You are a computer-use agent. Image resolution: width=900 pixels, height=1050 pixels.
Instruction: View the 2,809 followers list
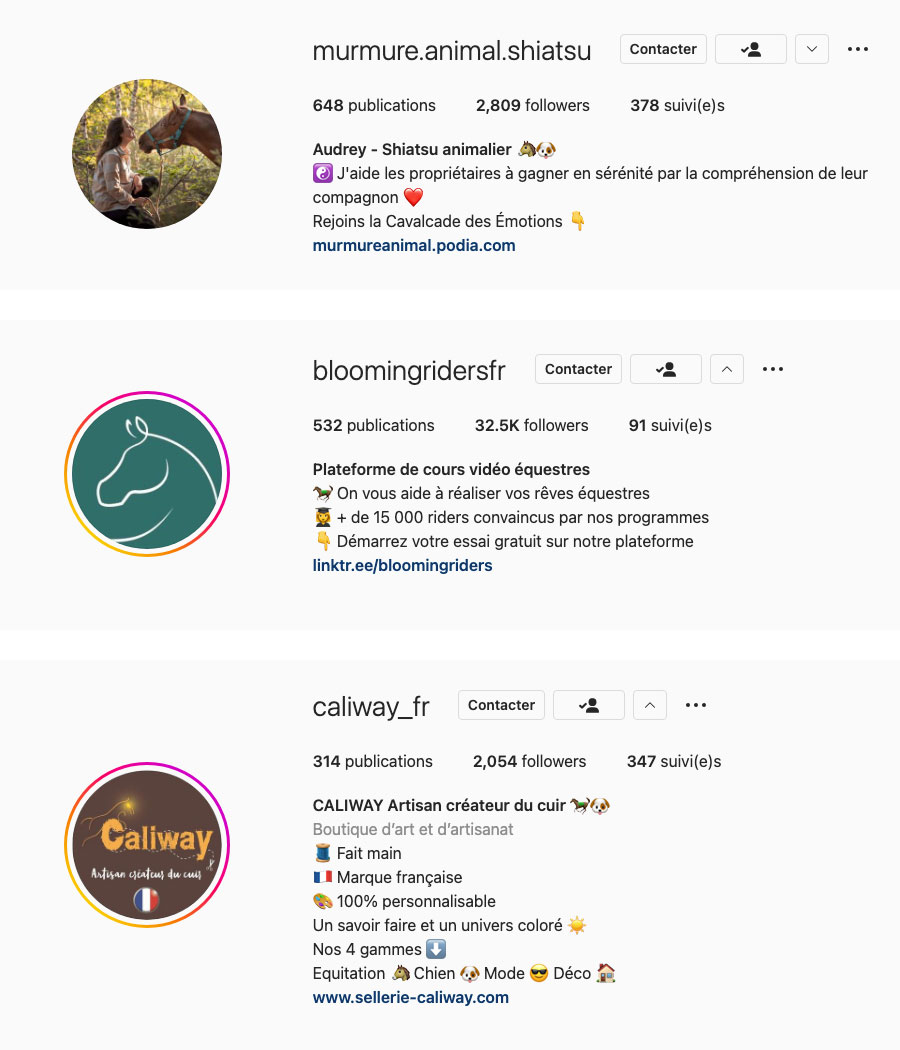point(532,106)
